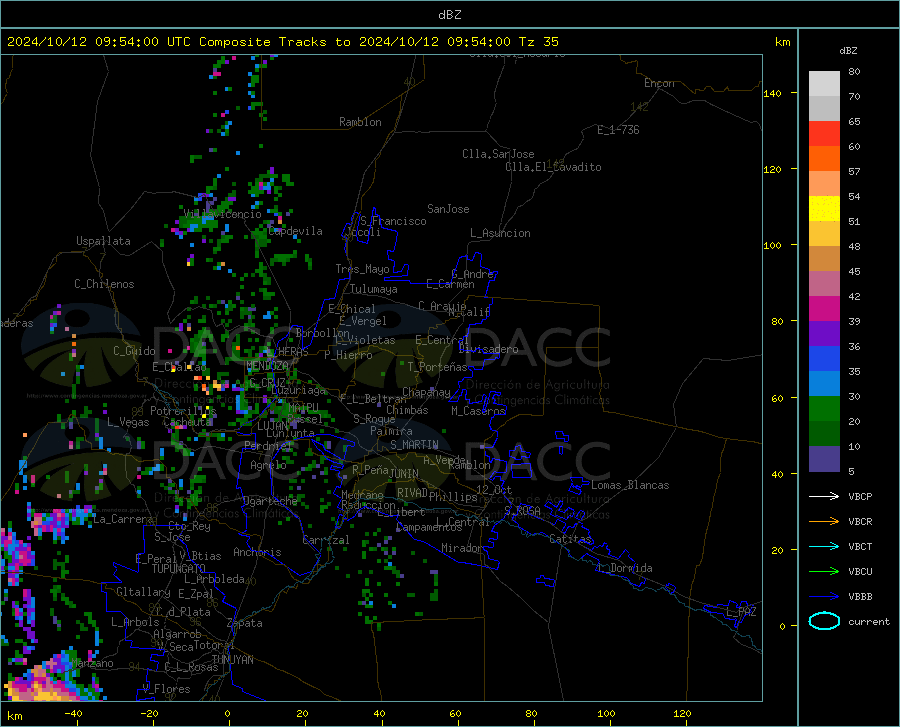Pick the dark green 10-20 dBZ swatch
900x727 pixels.
click(x=824, y=434)
